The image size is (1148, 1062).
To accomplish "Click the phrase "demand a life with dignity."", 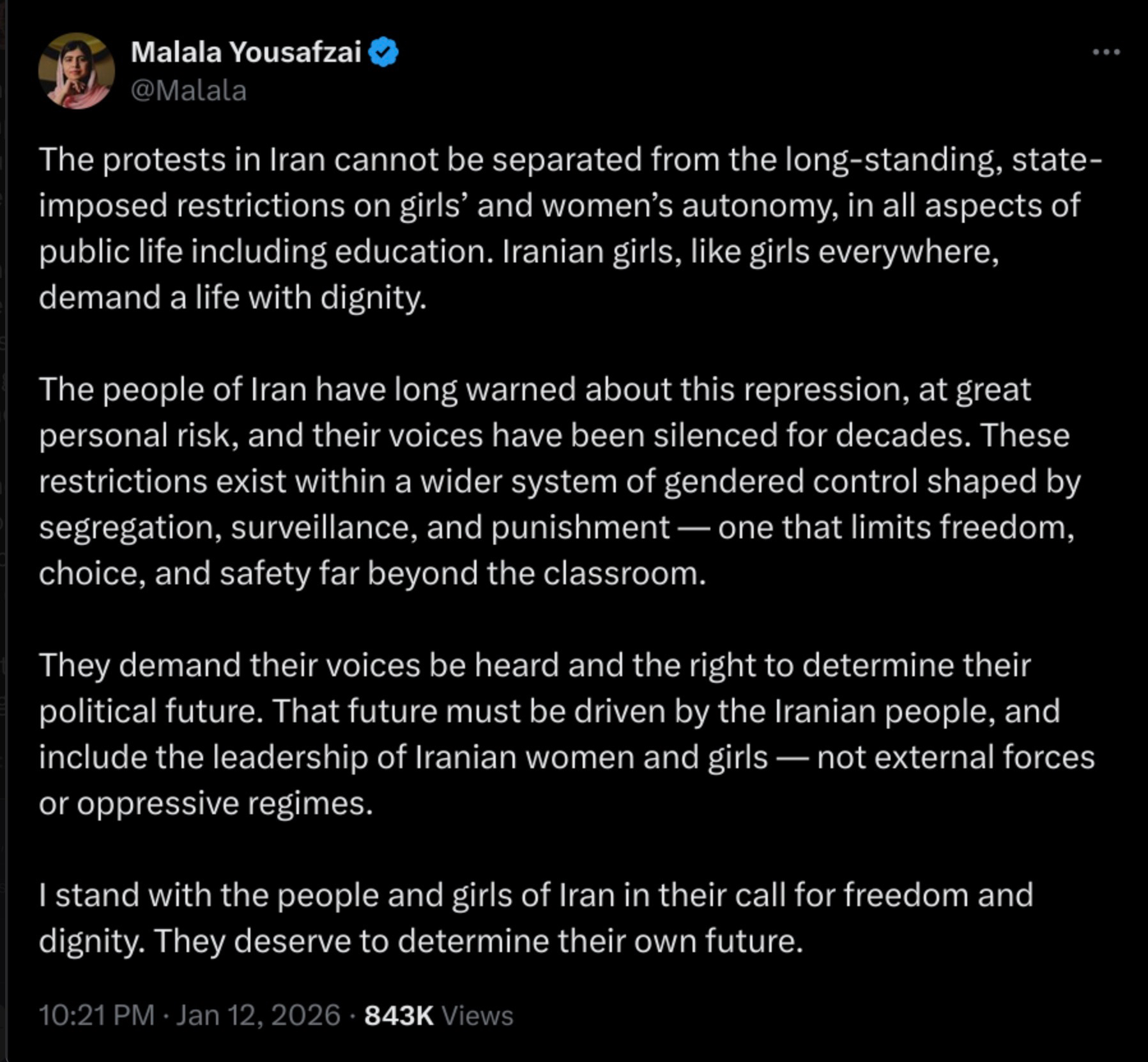I will click(233, 298).
